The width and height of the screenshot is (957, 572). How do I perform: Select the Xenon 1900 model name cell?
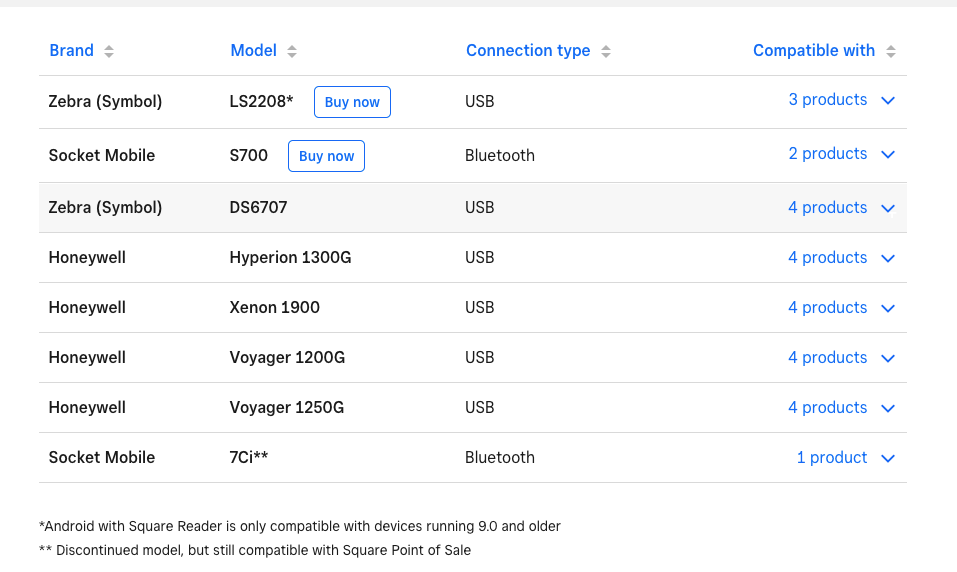[x=275, y=308]
